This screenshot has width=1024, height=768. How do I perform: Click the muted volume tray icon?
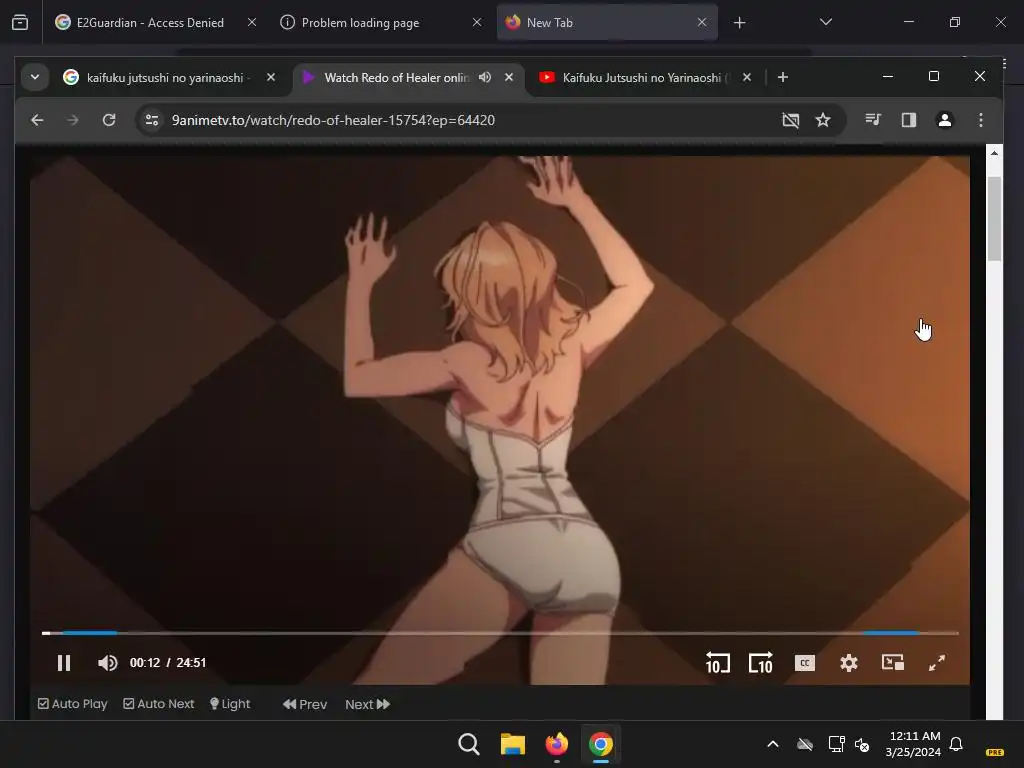(862, 744)
